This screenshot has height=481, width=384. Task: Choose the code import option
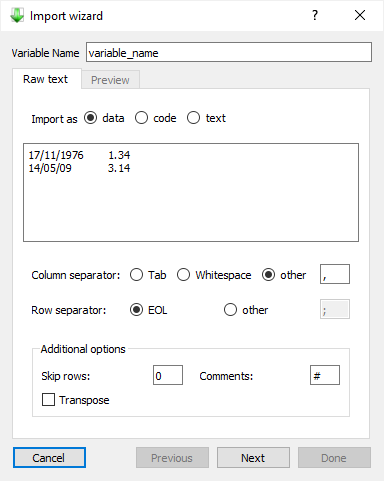click(x=141, y=118)
